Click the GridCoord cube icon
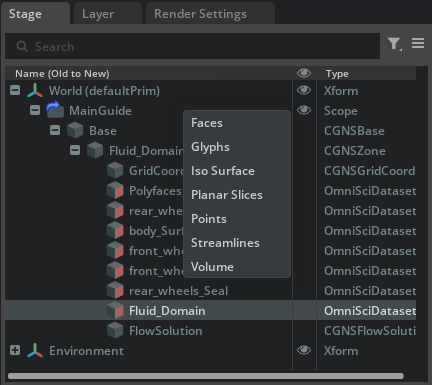The height and width of the screenshot is (385, 432). click(115, 170)
